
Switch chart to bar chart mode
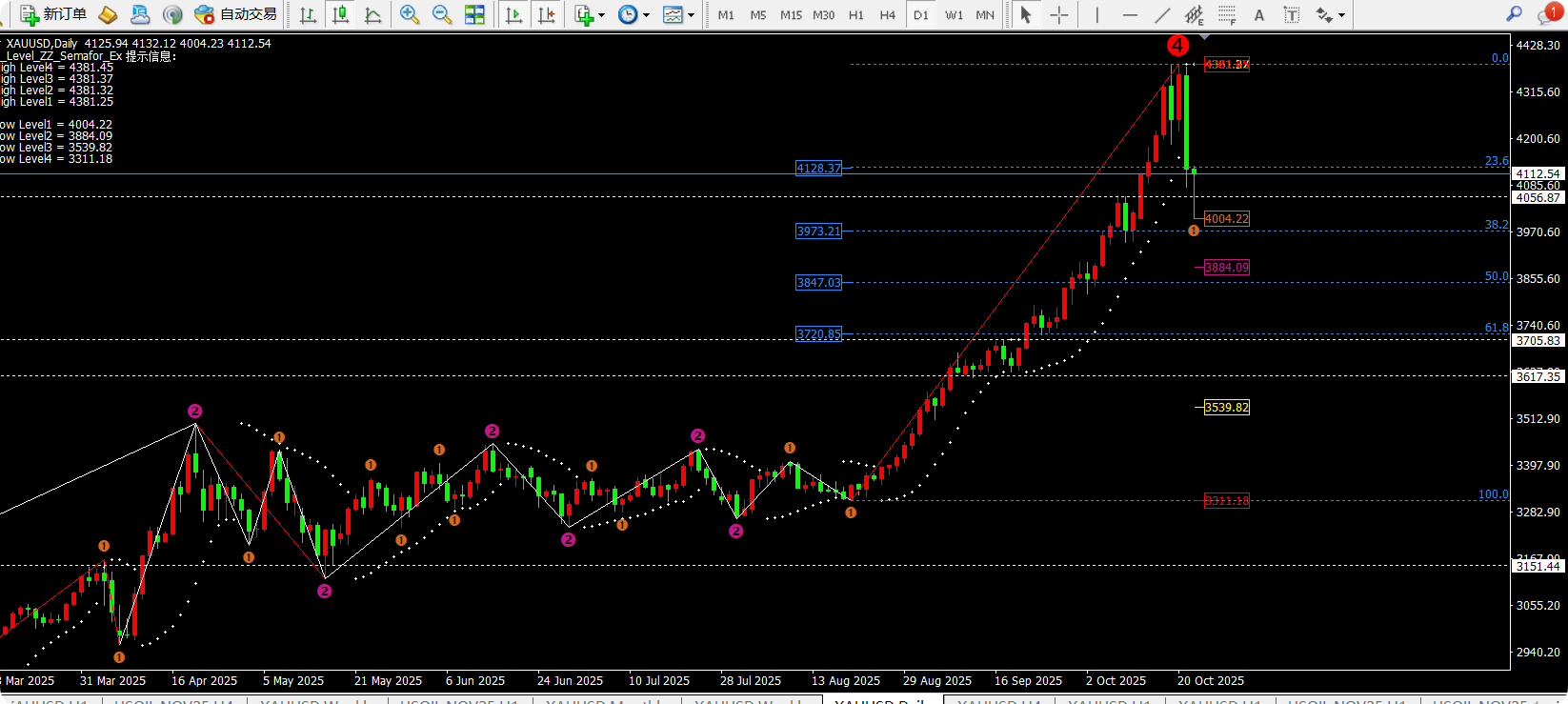[308, 15]
